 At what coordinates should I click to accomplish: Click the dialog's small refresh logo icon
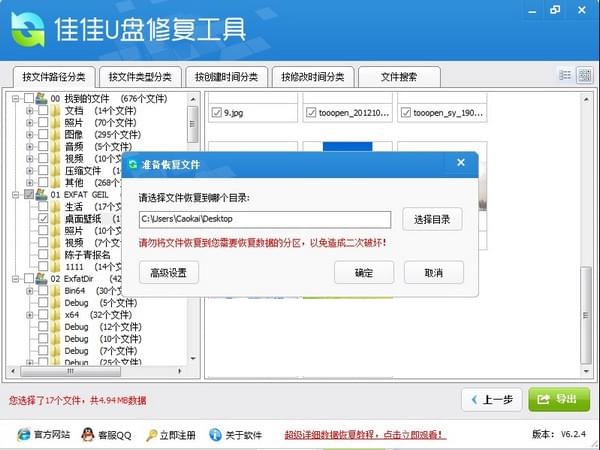[133, 165]
